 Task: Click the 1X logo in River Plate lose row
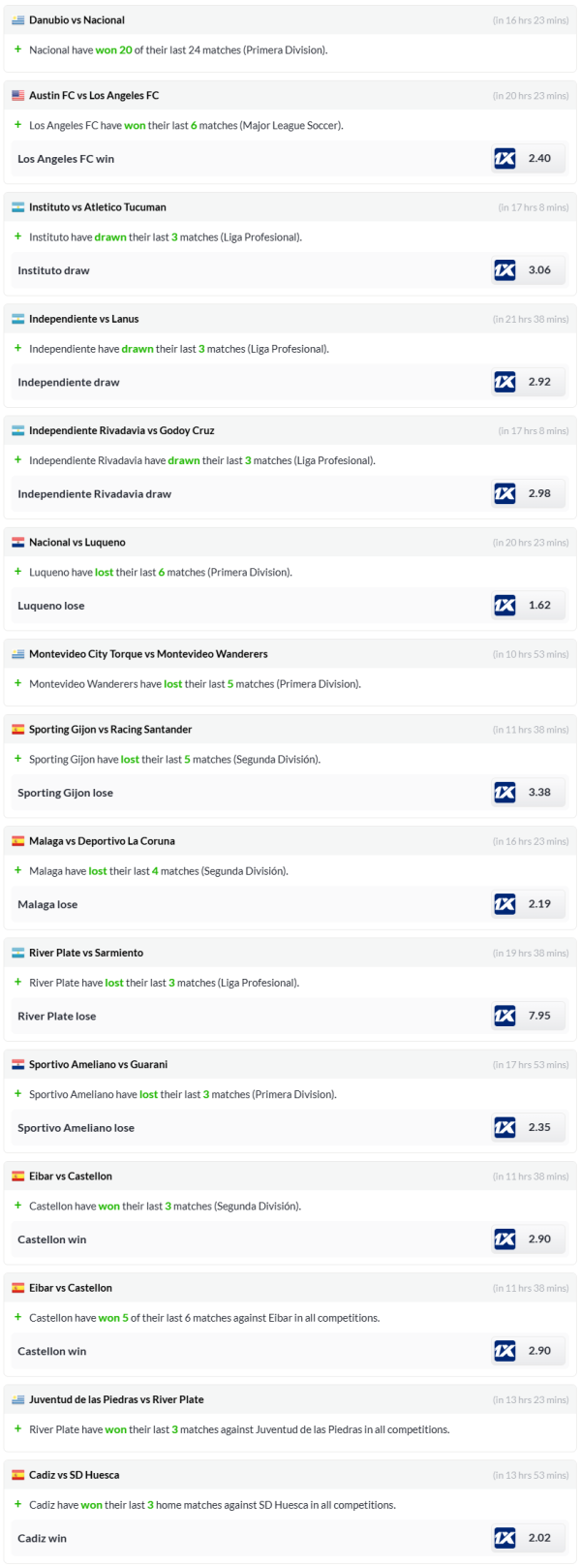505,1016
